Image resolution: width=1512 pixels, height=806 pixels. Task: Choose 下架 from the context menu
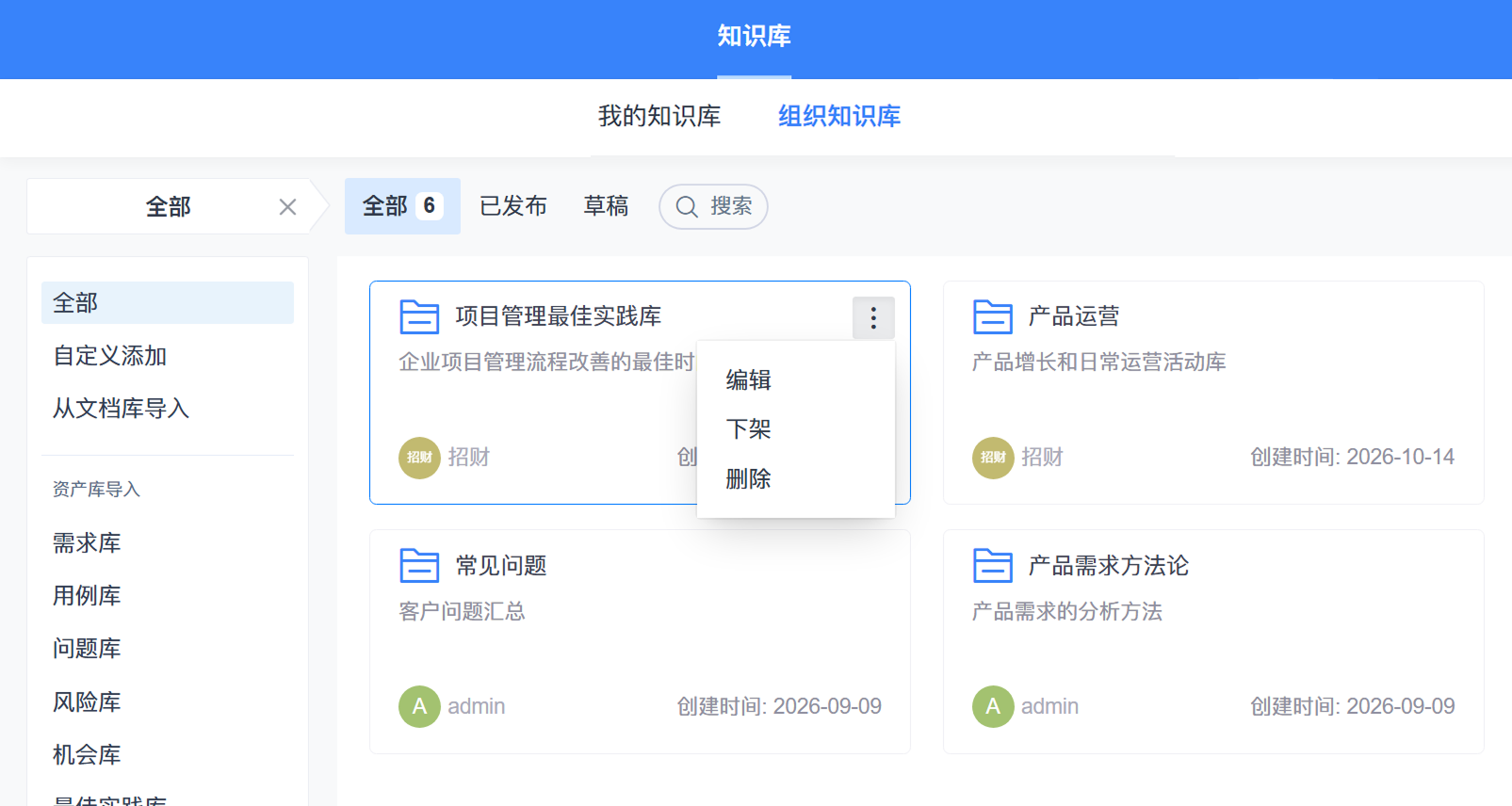point(749,429)
